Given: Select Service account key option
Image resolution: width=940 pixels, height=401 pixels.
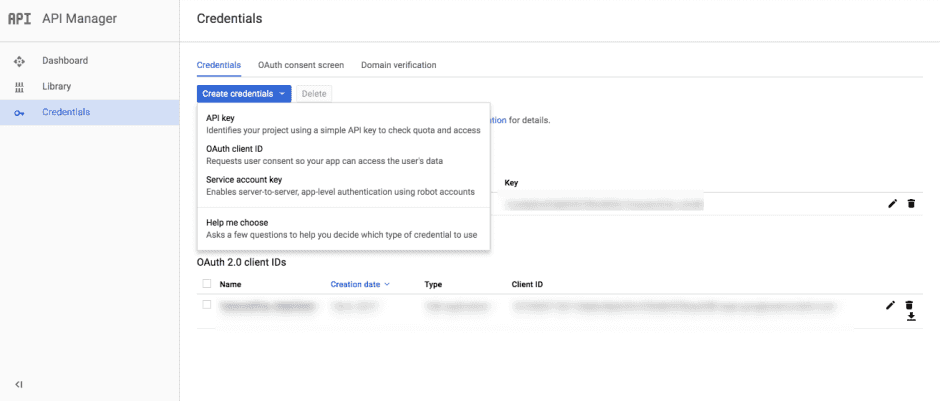Looking at the screenshot, I should click(x=243, y=180).
